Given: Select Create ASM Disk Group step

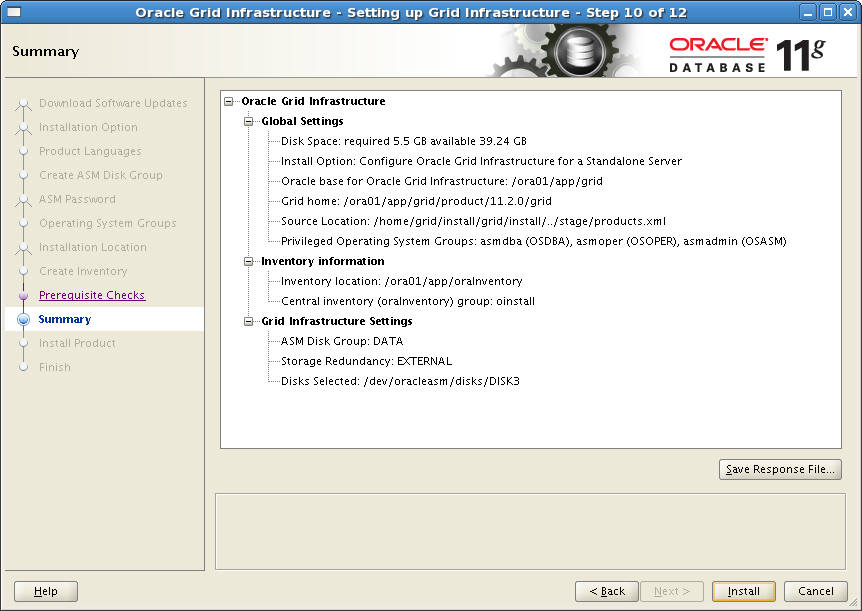Looking at the screenshot, I should 101,175.
